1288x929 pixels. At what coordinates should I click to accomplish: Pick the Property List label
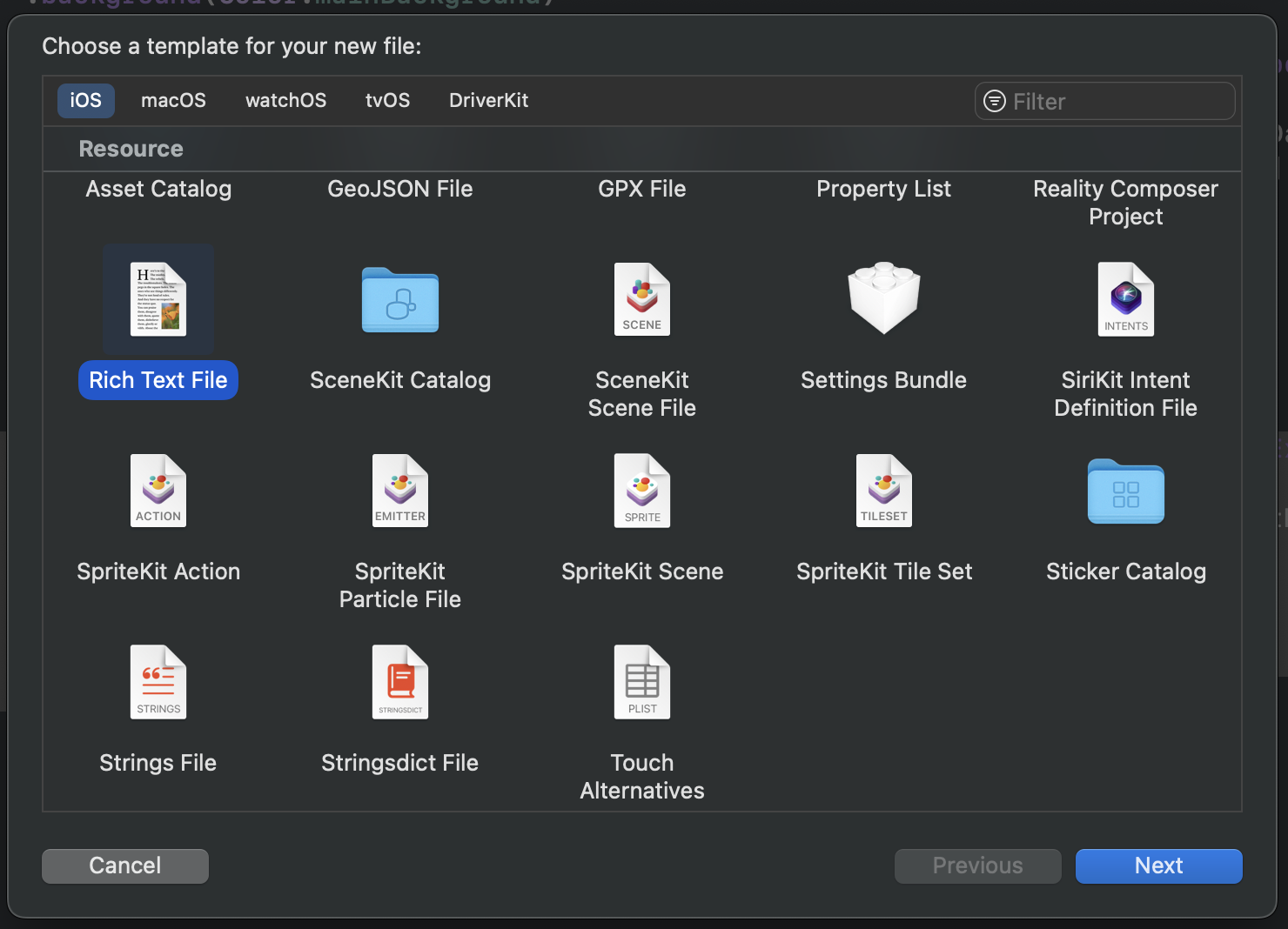[x=884, y=189]
